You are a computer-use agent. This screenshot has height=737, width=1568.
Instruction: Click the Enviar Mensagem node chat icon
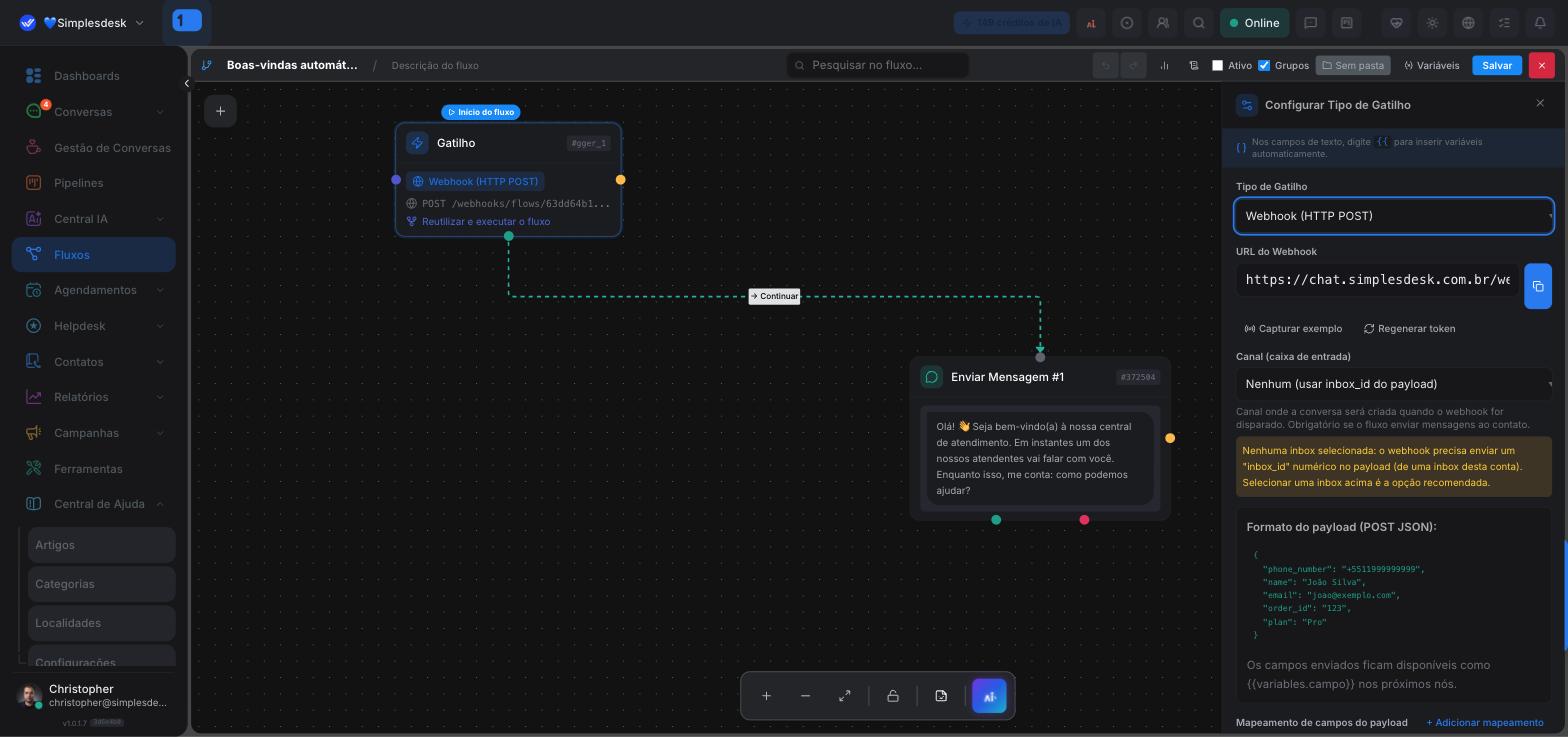coord(932,377)
